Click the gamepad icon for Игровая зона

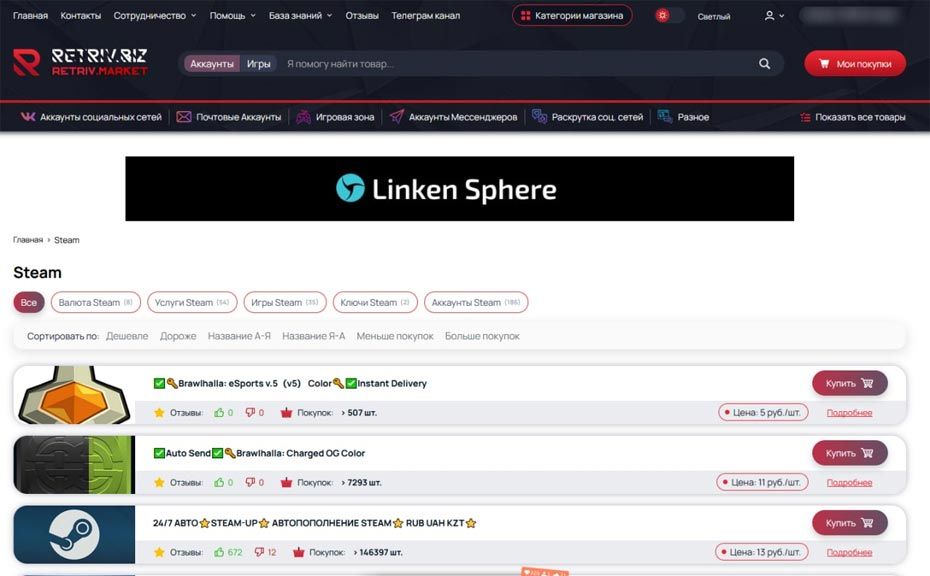pyautogui.click(x=304, y=117)
